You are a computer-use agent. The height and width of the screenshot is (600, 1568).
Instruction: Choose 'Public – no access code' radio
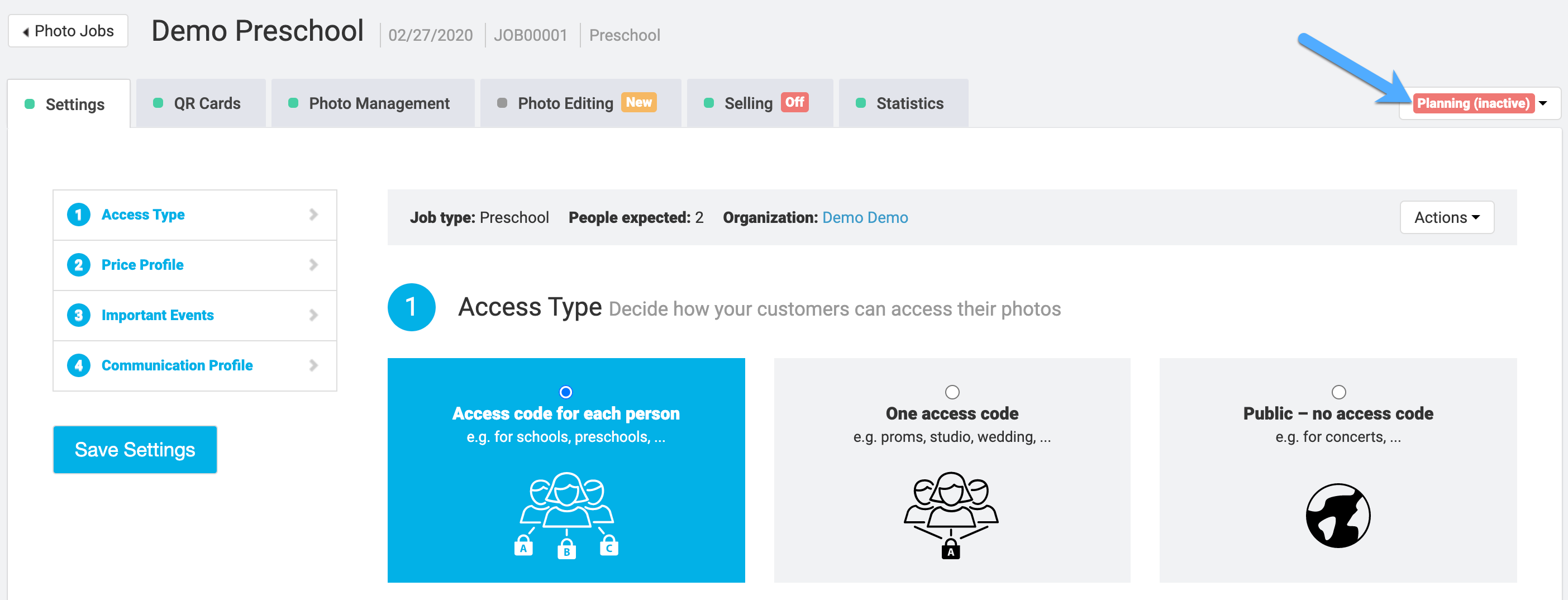coord(1338,392)
